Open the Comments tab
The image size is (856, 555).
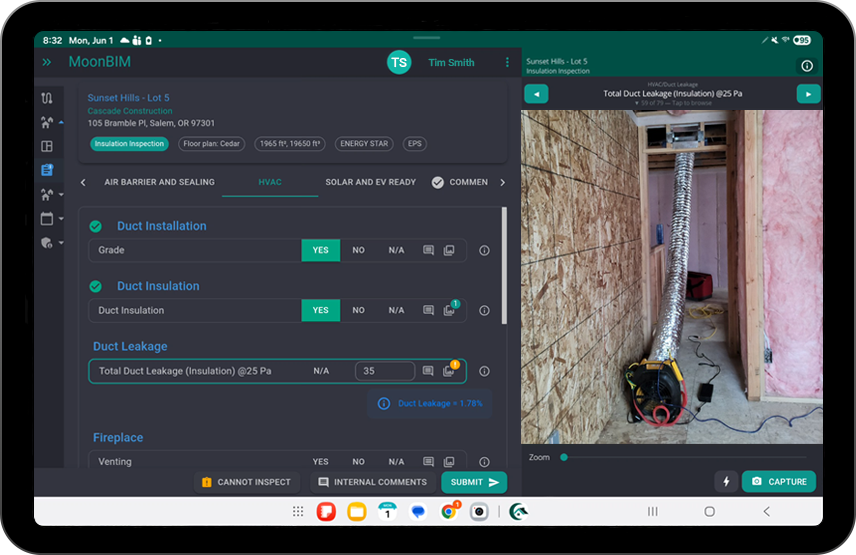tap(460, 182)
